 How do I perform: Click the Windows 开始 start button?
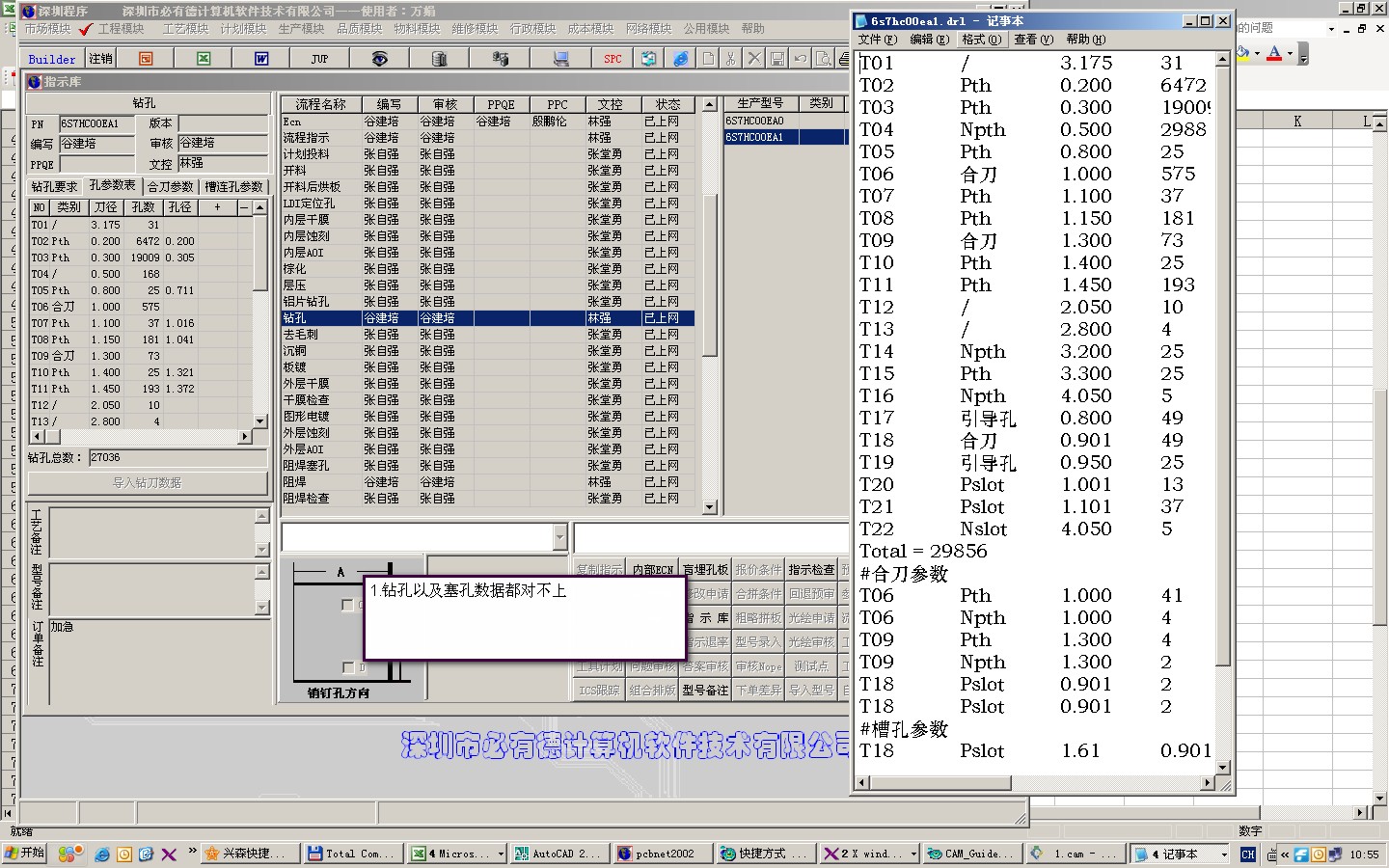[x=25, y=854]
